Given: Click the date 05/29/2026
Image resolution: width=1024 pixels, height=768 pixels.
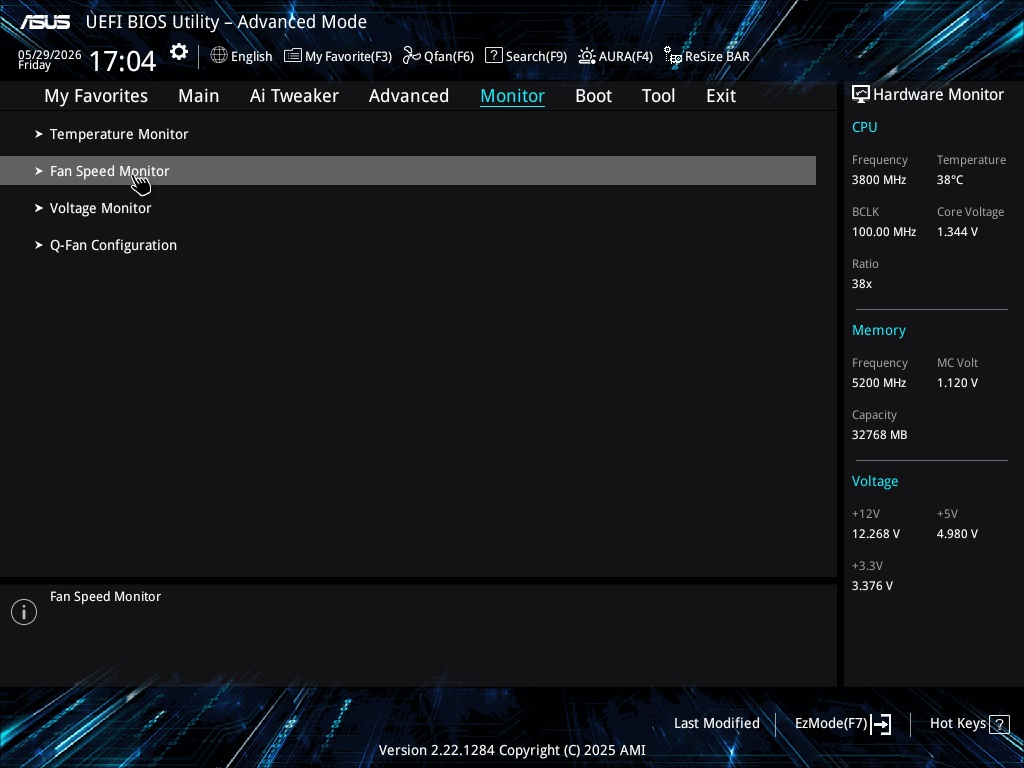Looking at the screenshot, I should pyautogui.click(x=50, y=54).
